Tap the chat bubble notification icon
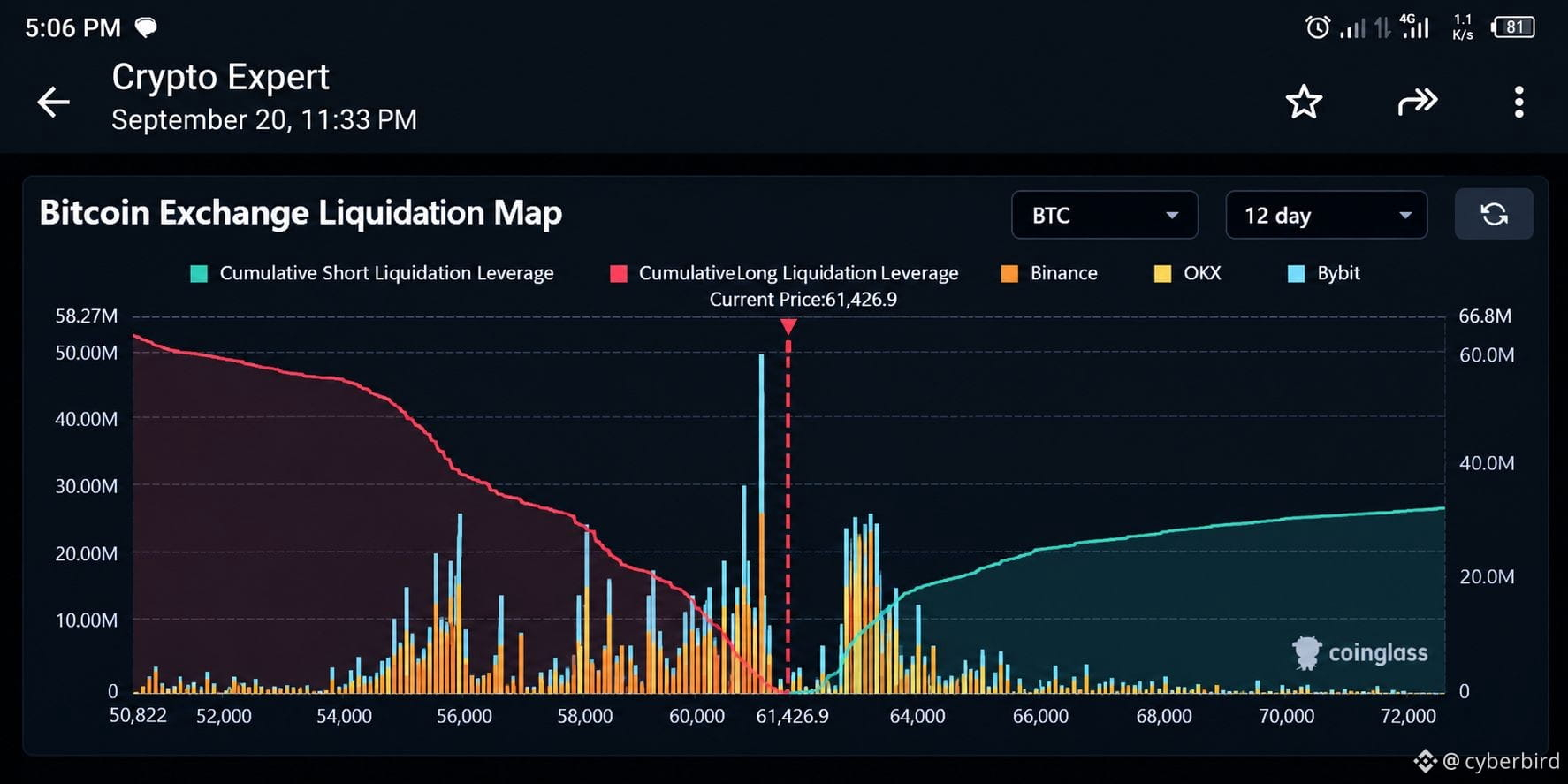This screenshot has height=784, width=1568. (146, 27)
